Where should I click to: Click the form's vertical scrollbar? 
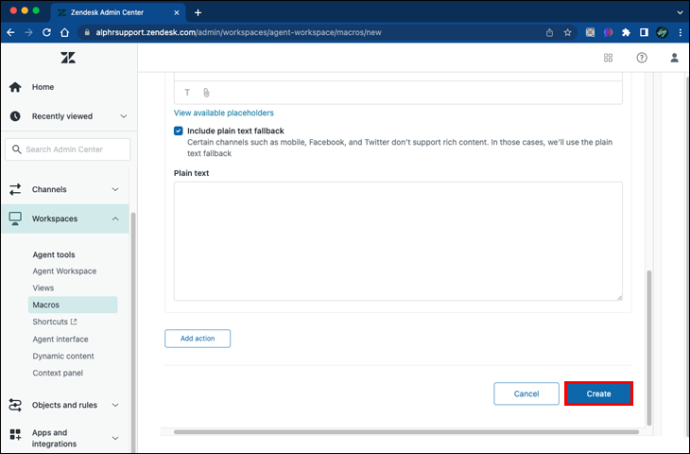[x=649, y=348]
